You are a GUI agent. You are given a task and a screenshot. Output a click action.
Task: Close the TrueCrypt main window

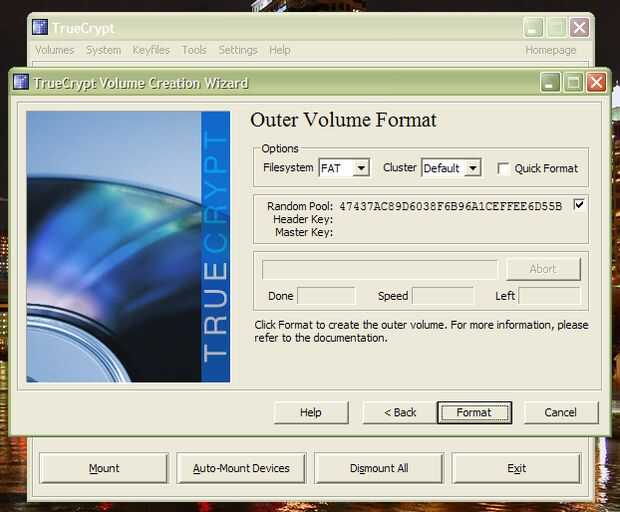pos(579,27)
